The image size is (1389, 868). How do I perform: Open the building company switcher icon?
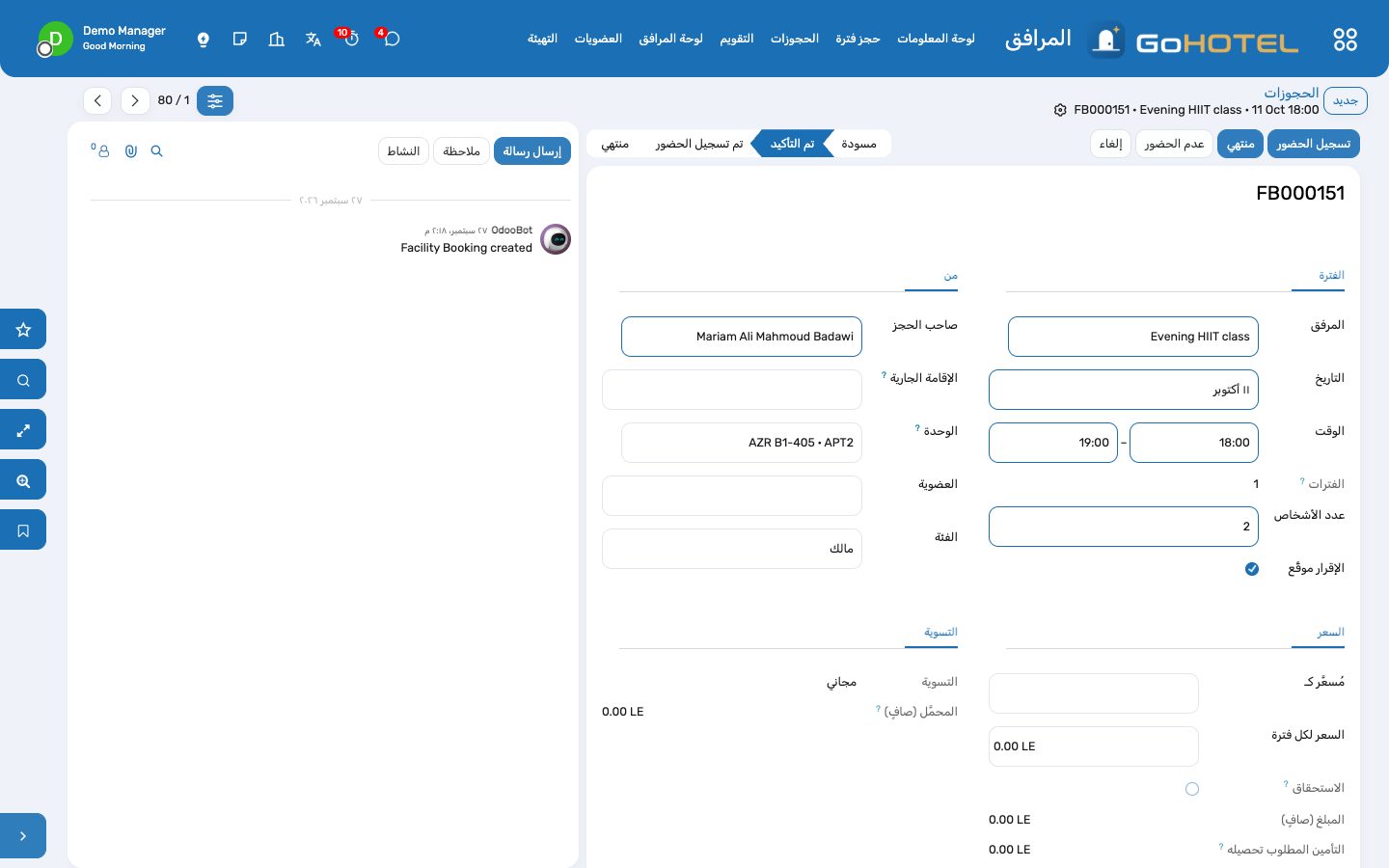pyautogui.click(x=277, y=40)
